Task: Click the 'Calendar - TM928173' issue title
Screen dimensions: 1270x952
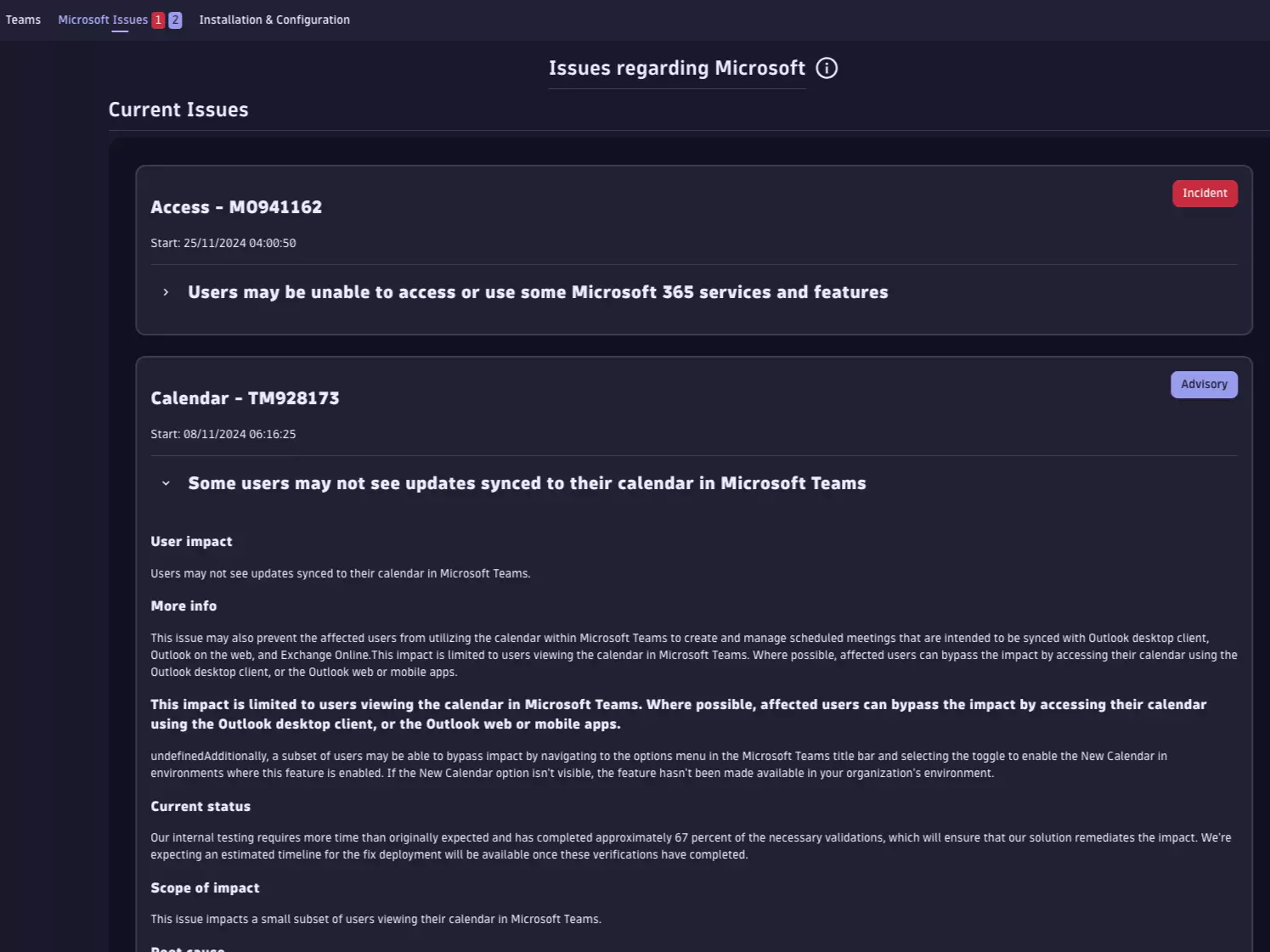Action: pyautogui.click(x=245, y=397)
